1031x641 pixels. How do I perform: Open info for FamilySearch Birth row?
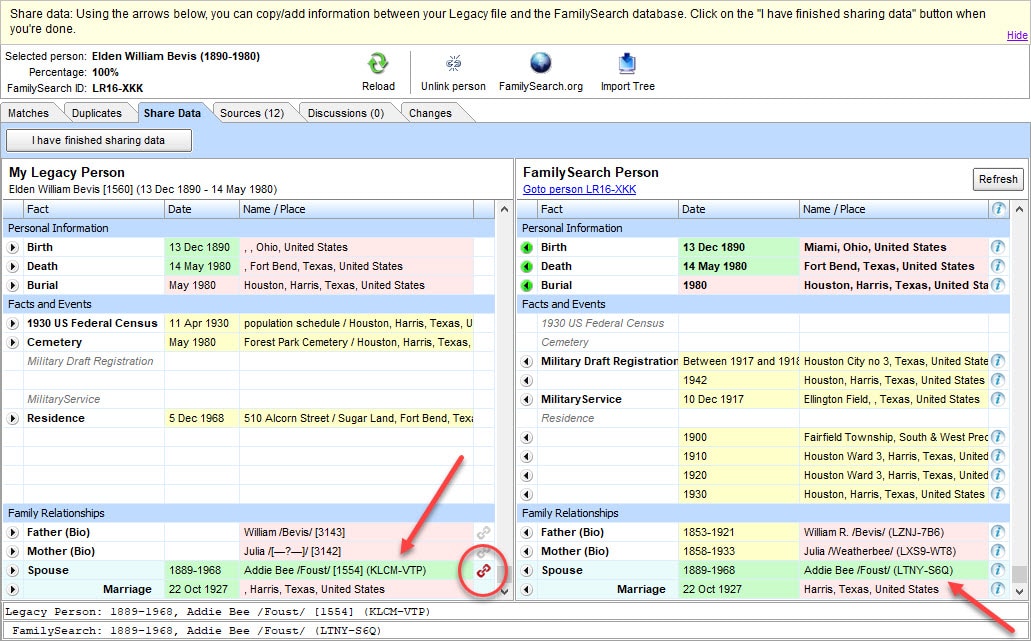[x=998, y=247]
